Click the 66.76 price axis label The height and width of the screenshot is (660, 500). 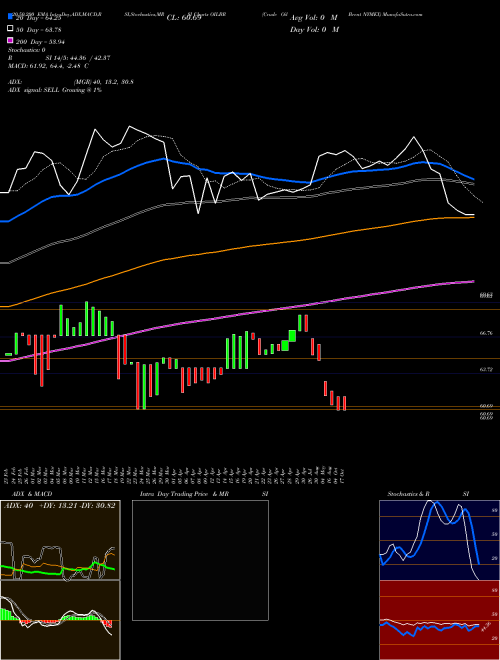pos(486,333)
